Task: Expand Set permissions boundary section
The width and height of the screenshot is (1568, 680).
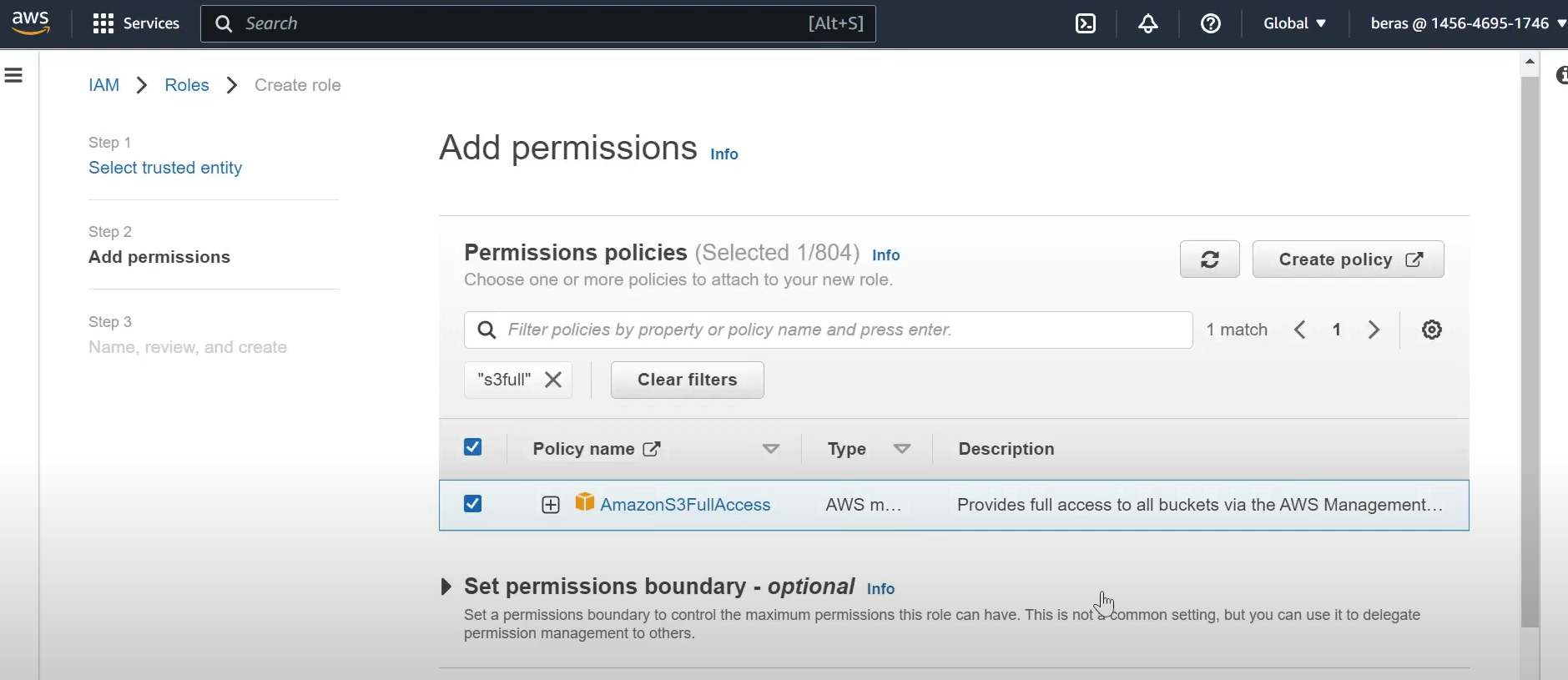Action: (446, 587)
